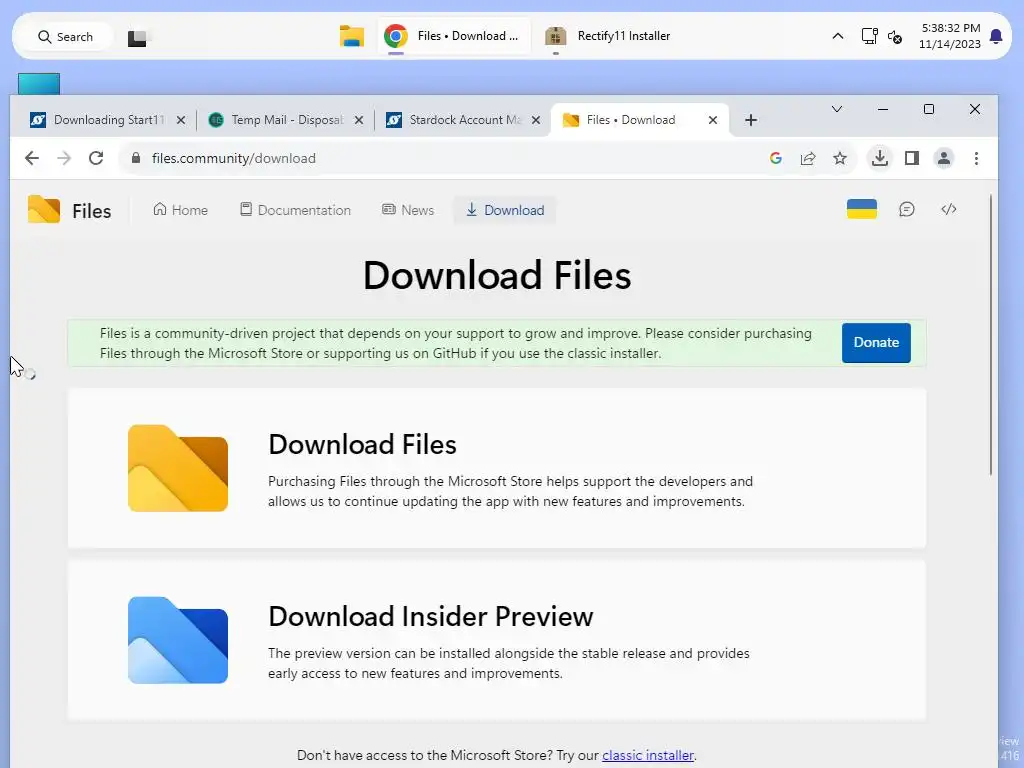Click Chrome's forward arrow
The width and height of the screenshot is (1024, 768).
point(64,158)
